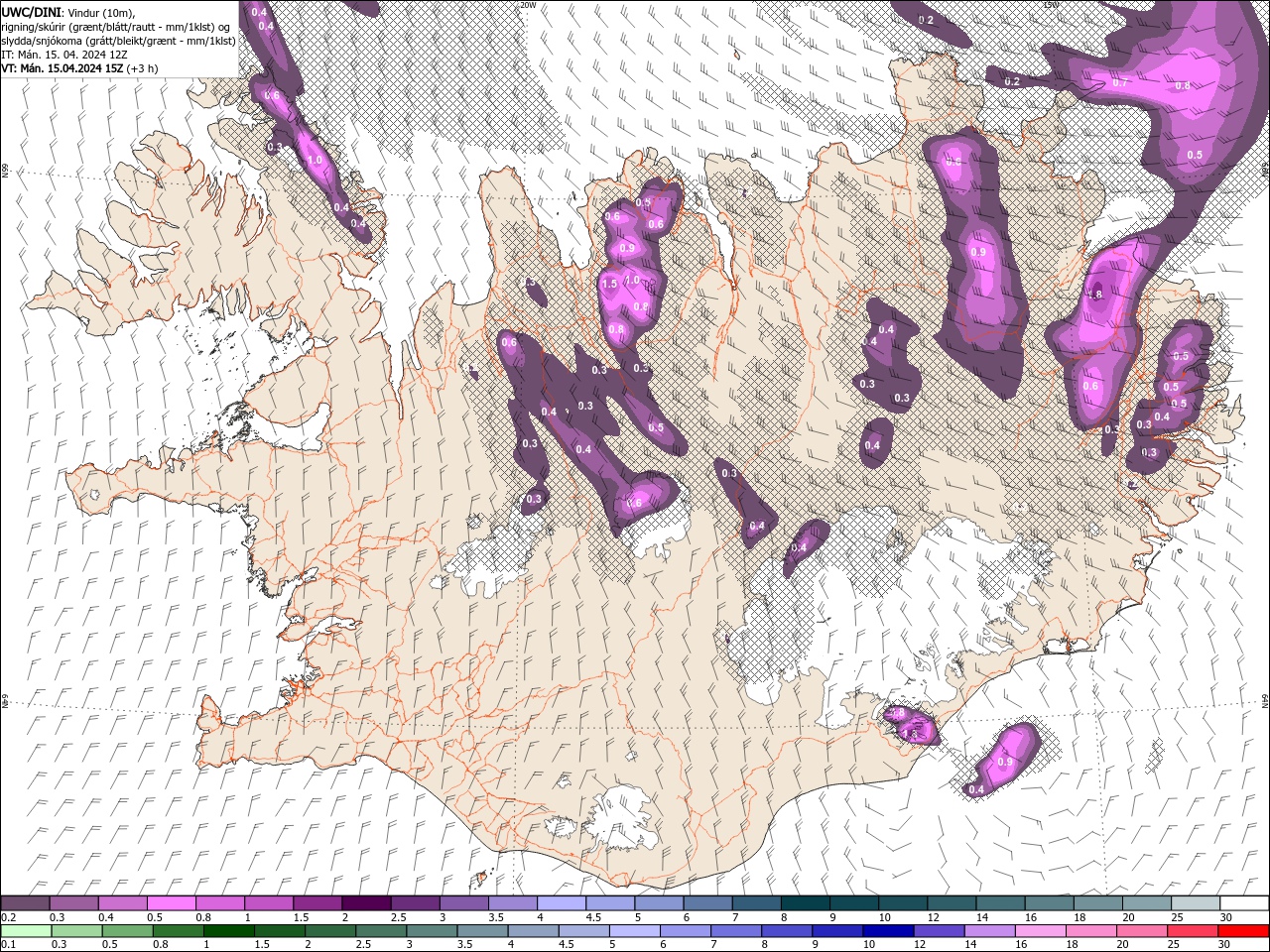
Task: Click the snow-scale swatch for 0.2–0.3 mm
Action: [26, 903]
